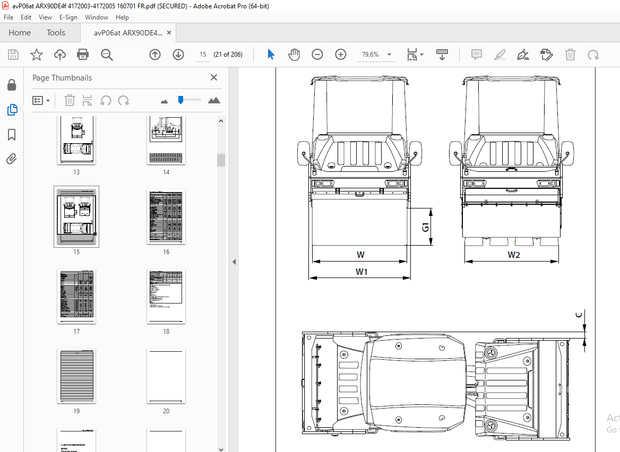Select page 14 thumbnail
Image resolution: width=620 pixels, height=452 pixels.
point(166,140)
